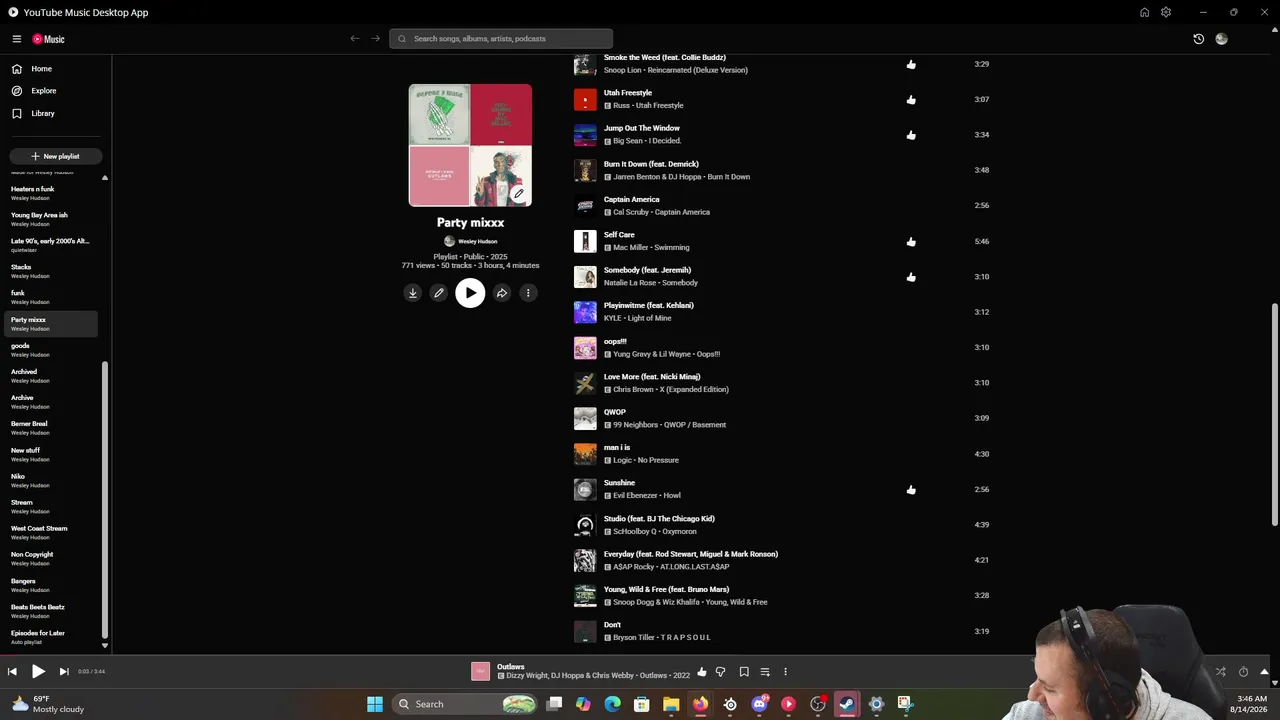1280x720 pixels.
Task: Toggle shuffle in the player bar
Action: tap(1220, 672)
